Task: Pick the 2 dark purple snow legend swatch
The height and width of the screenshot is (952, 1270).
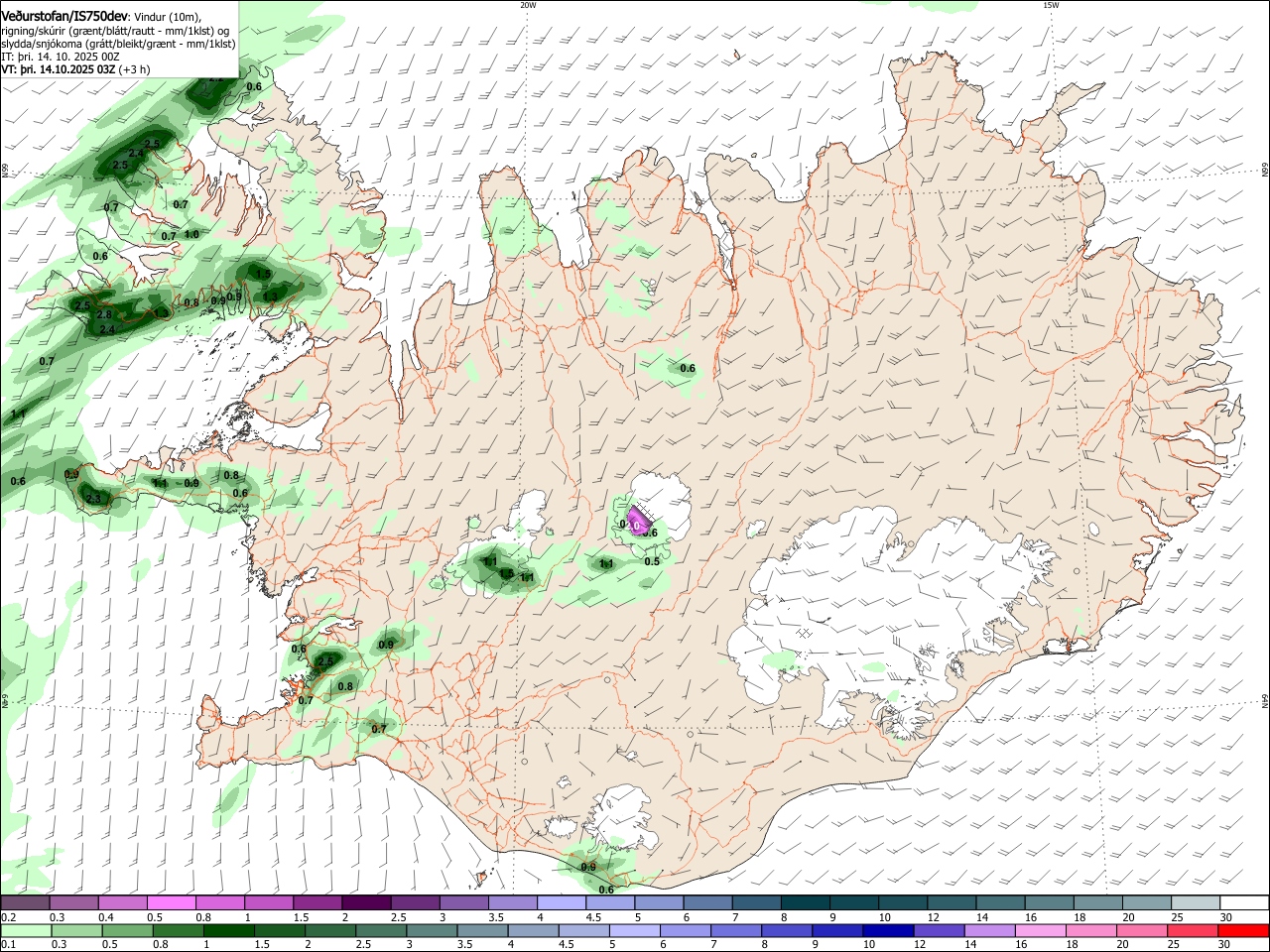Action: click(x=366, y=902)
